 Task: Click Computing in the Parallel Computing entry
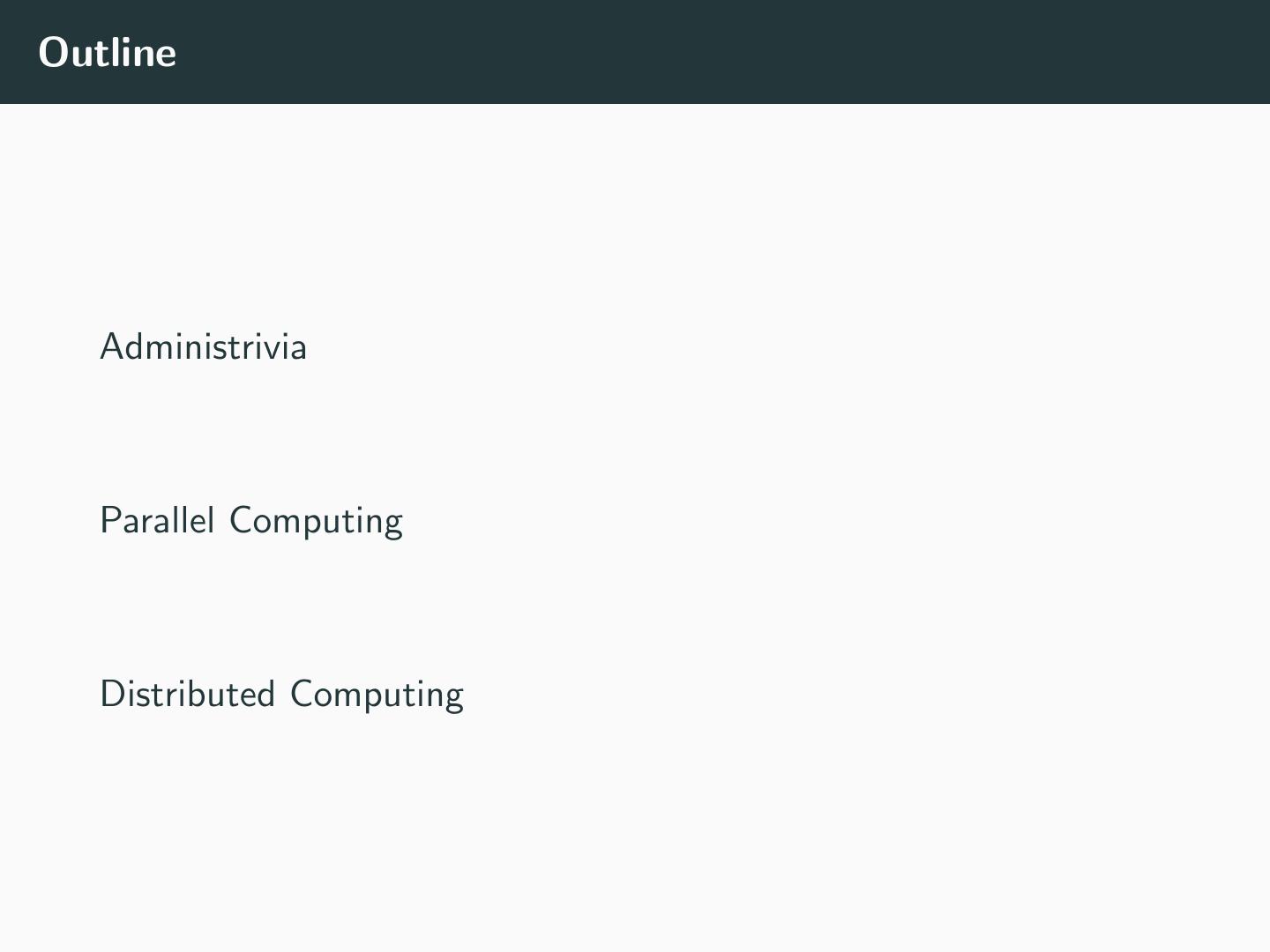(316, 521)
